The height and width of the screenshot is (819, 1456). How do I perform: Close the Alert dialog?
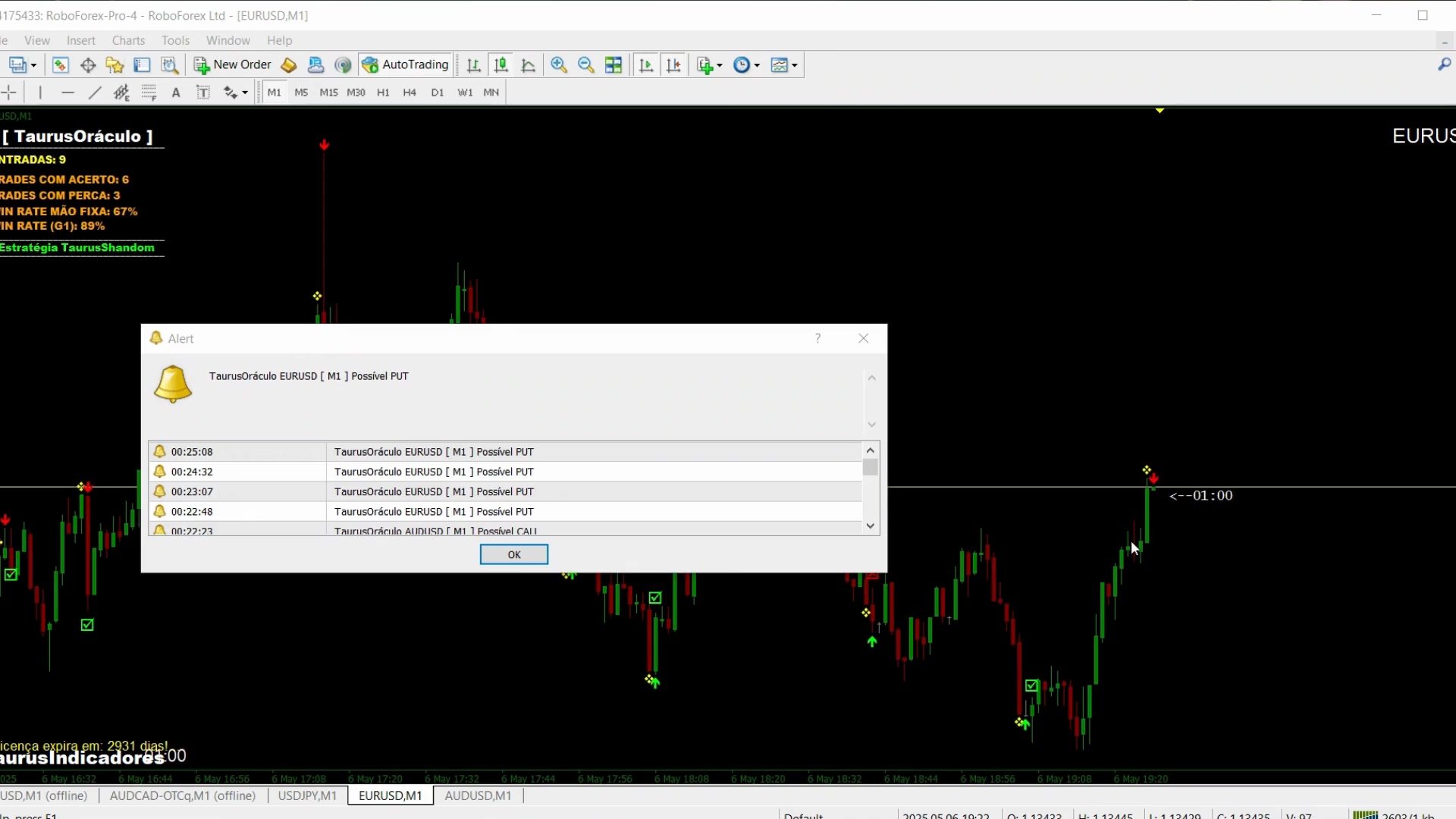[864, 338]
